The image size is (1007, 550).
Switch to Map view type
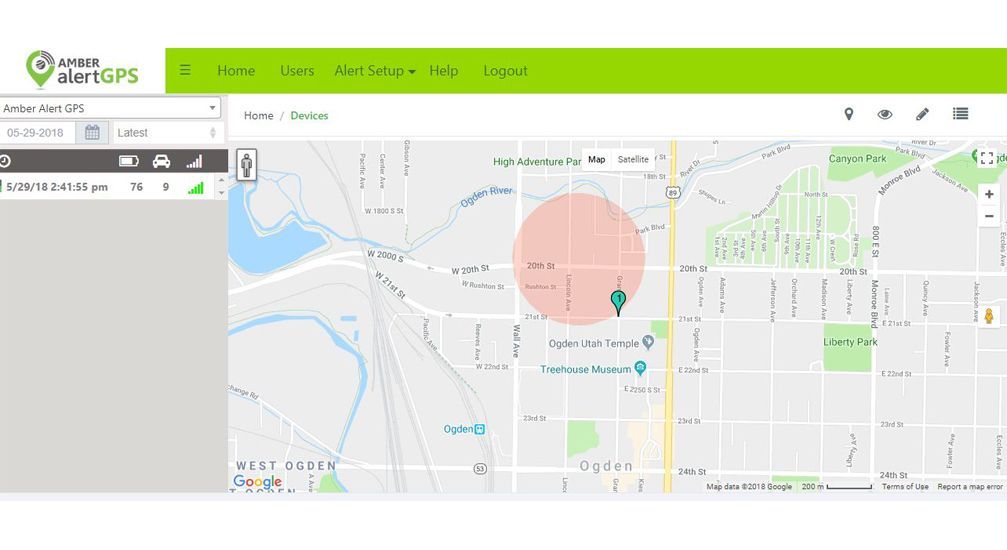click(597, 159)
